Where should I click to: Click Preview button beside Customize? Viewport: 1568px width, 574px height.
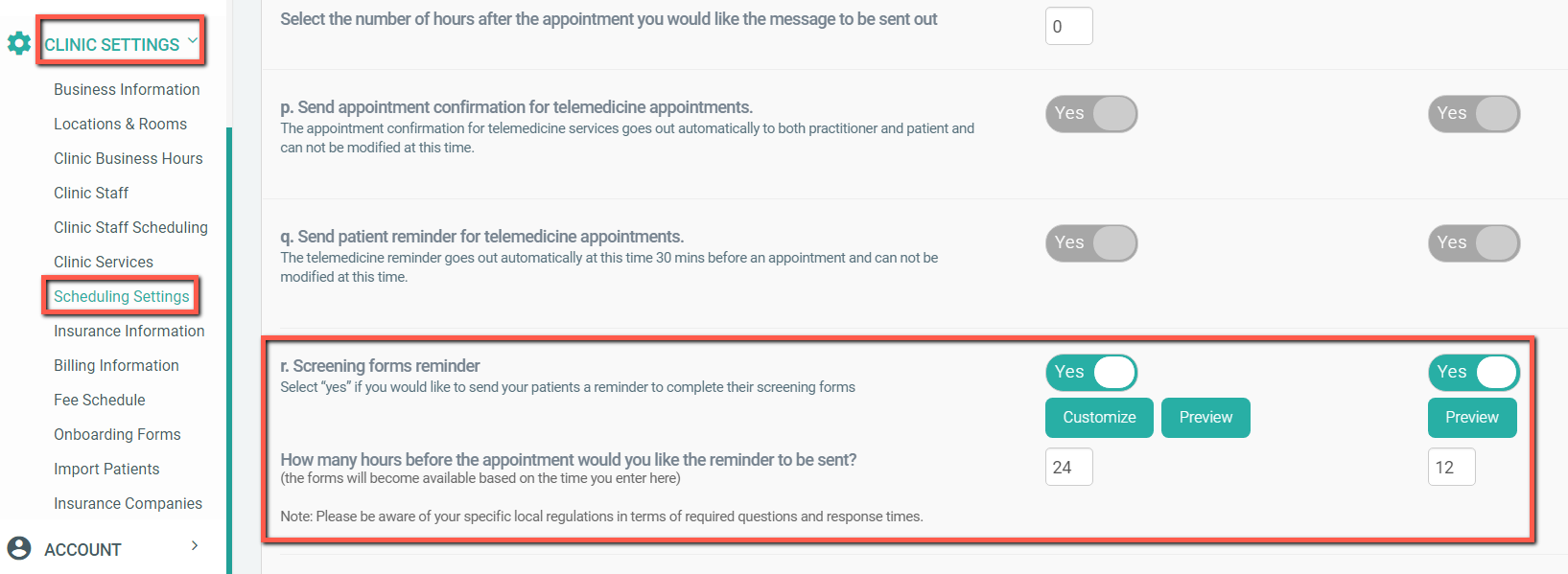(x=1205, y=418)
